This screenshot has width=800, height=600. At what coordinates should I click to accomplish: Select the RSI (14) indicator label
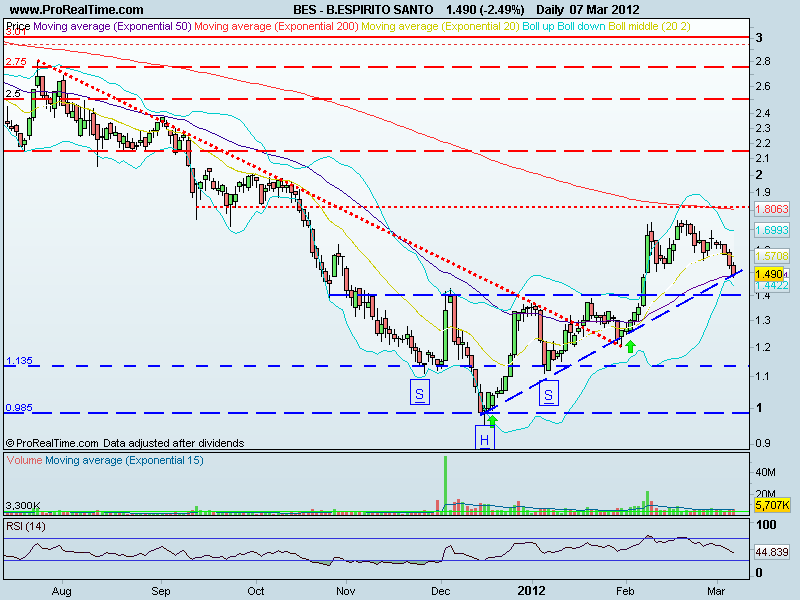(x=26, y=526)
